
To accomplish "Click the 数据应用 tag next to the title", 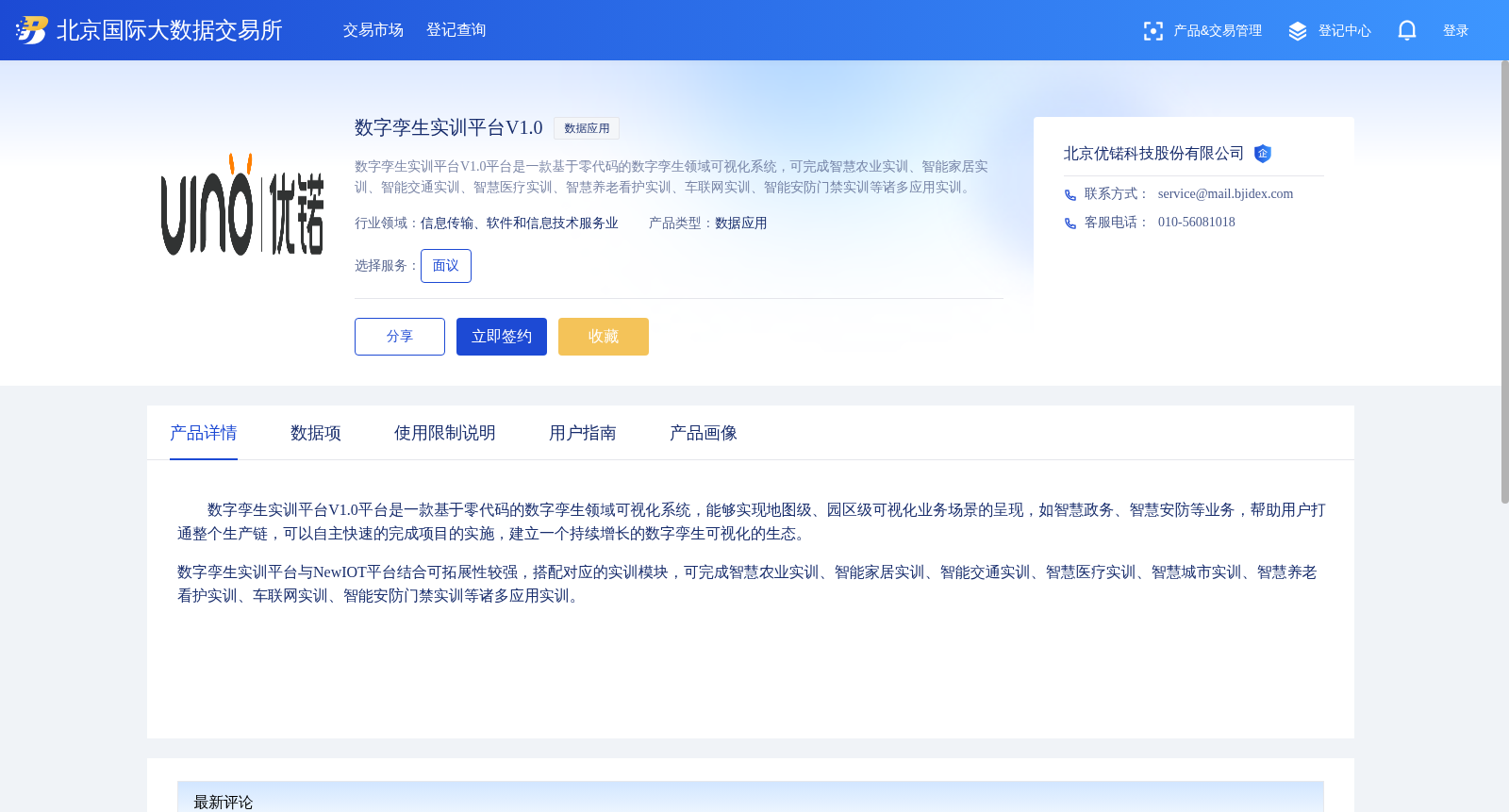I will click(x=587, y=128).
